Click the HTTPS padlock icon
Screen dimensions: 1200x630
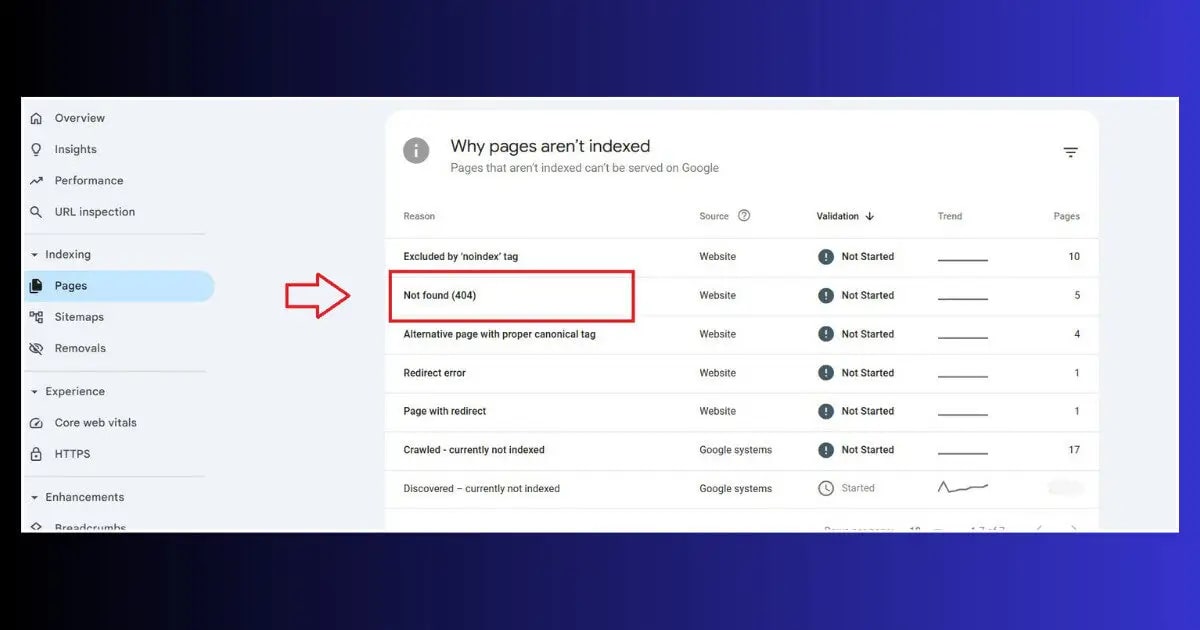(x=36, y=454)
